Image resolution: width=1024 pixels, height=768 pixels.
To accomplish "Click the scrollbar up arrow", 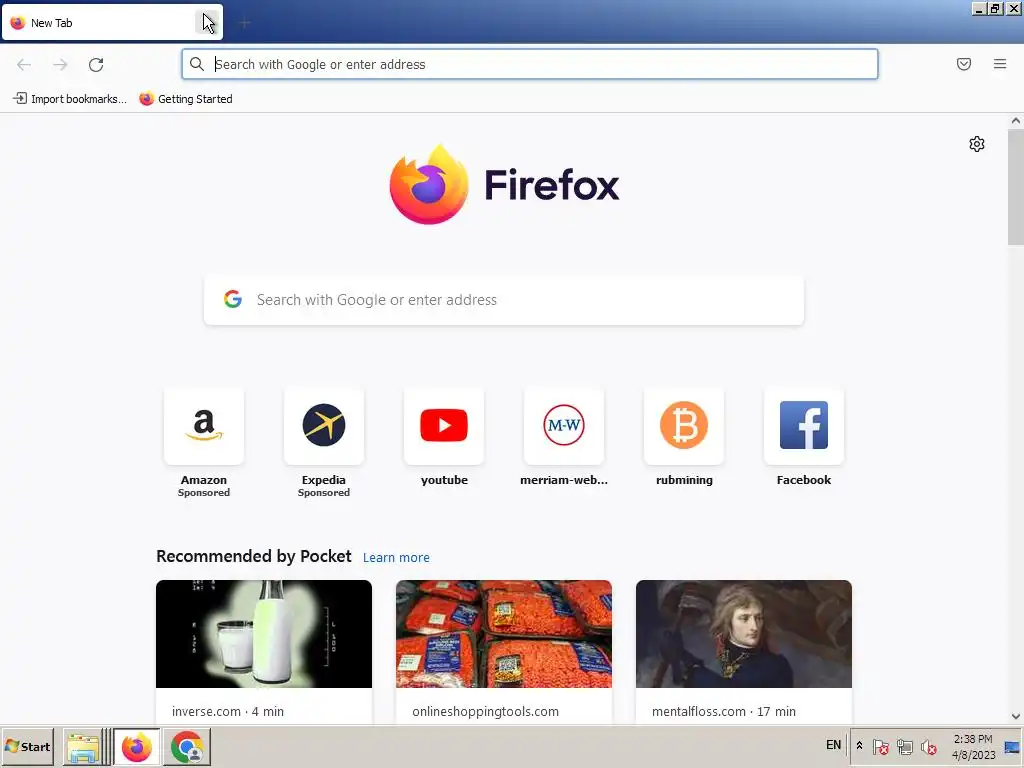I will (x=1016, y=121).
